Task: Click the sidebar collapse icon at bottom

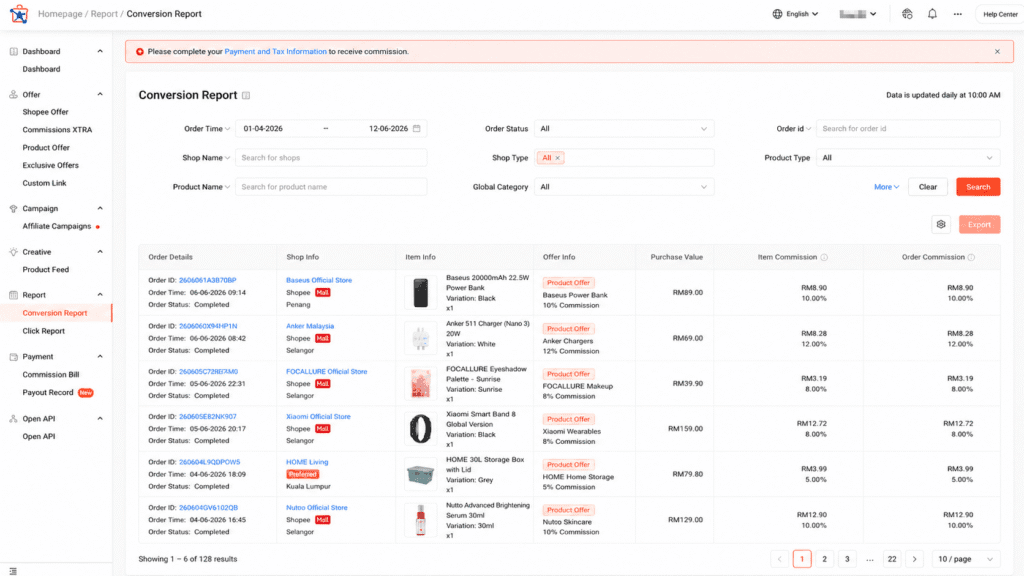Action: click(x=13, y=571)
